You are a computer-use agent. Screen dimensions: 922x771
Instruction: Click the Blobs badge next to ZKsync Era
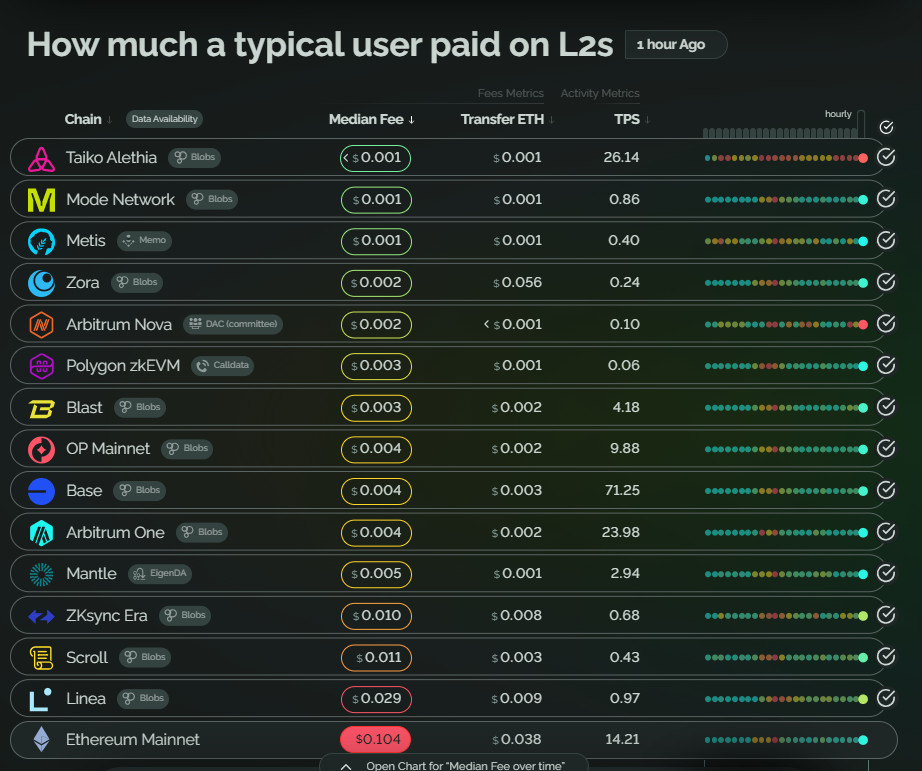(x=185, y=615)
